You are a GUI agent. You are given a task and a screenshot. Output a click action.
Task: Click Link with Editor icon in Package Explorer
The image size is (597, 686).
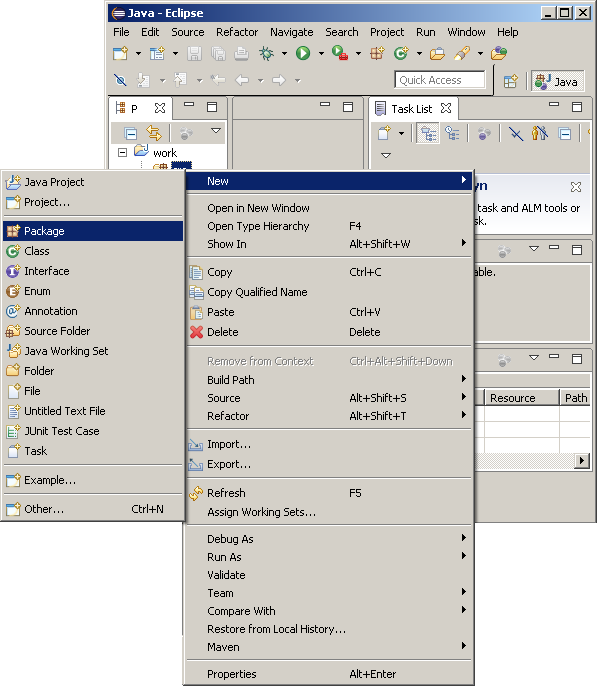[154, 133]
